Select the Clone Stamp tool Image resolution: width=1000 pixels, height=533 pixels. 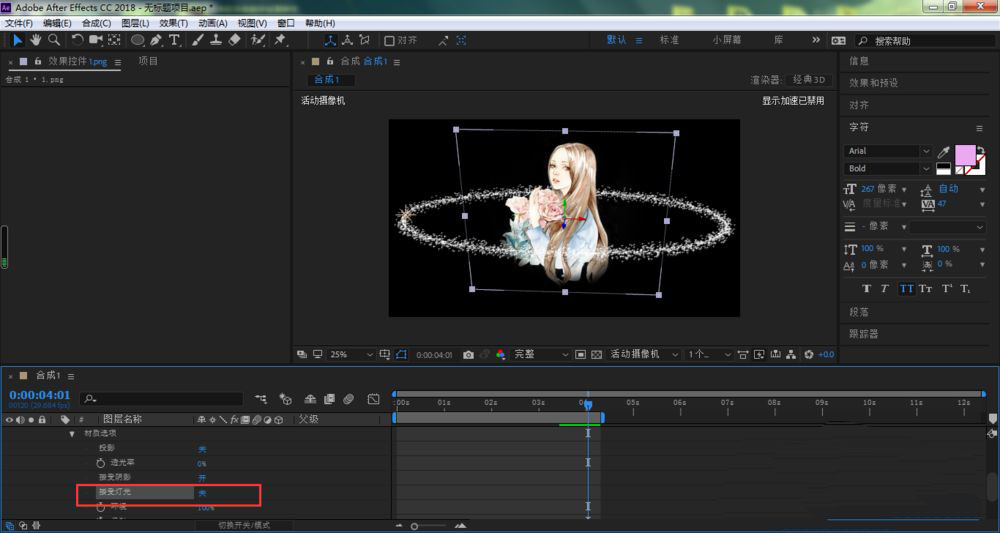point(216,40)
